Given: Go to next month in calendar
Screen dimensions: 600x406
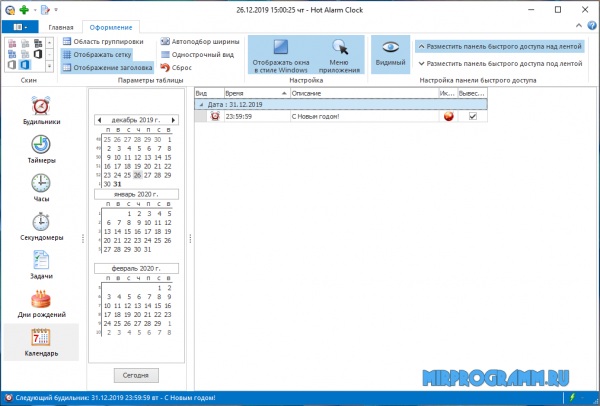Looking at the screenshot, I should click(173, 120).
